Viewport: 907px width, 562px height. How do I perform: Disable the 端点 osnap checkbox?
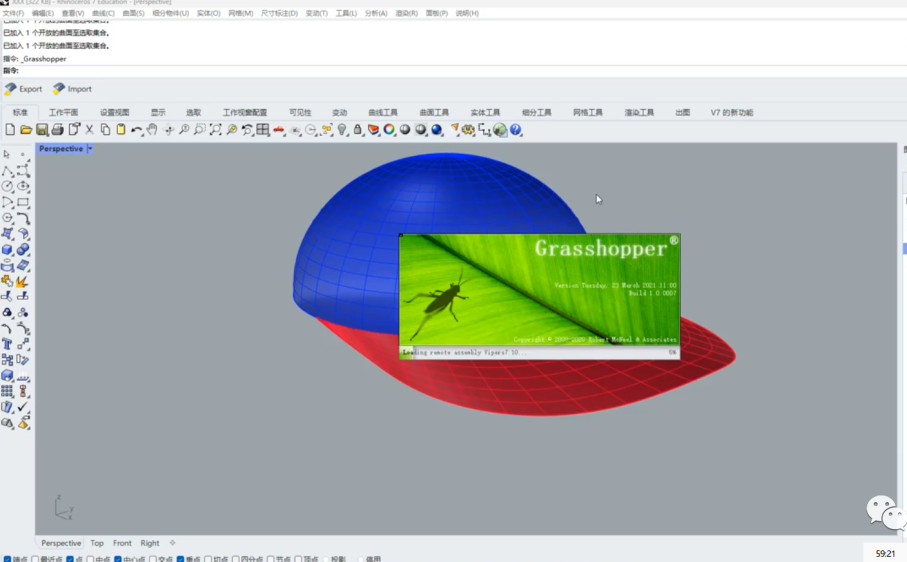(8, 559)
